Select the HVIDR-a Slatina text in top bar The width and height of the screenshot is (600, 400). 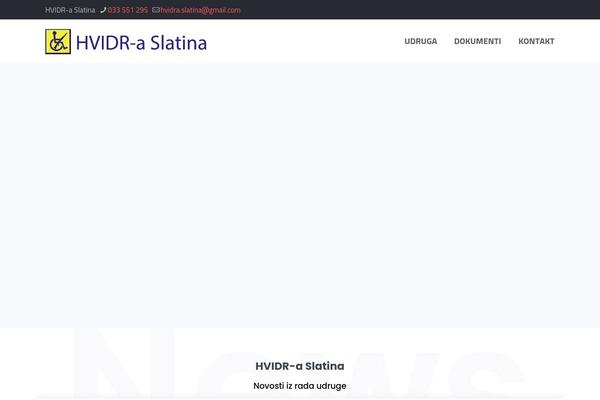click(70, 10)
